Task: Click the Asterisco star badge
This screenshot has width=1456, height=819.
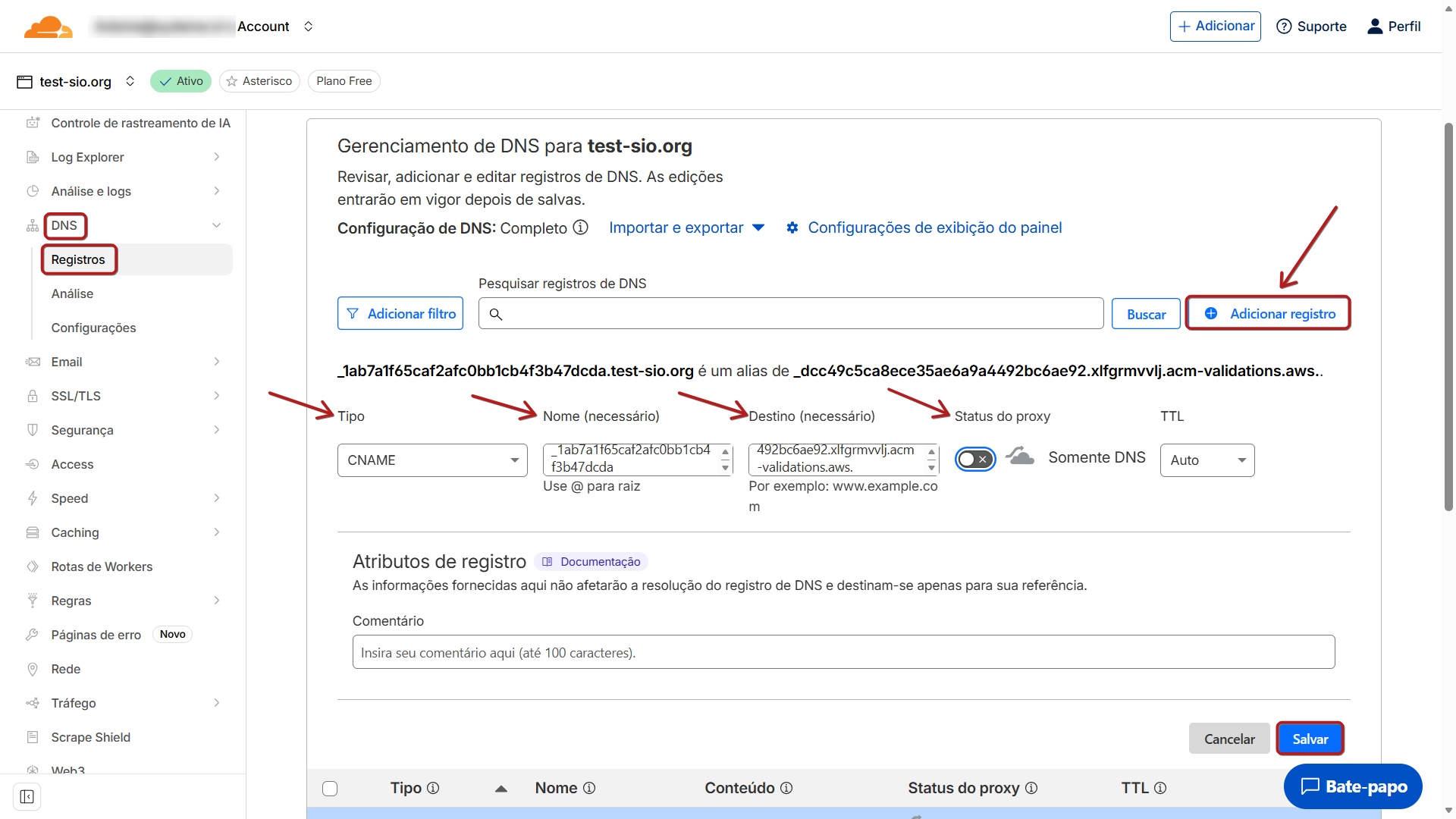Action: 259,81
